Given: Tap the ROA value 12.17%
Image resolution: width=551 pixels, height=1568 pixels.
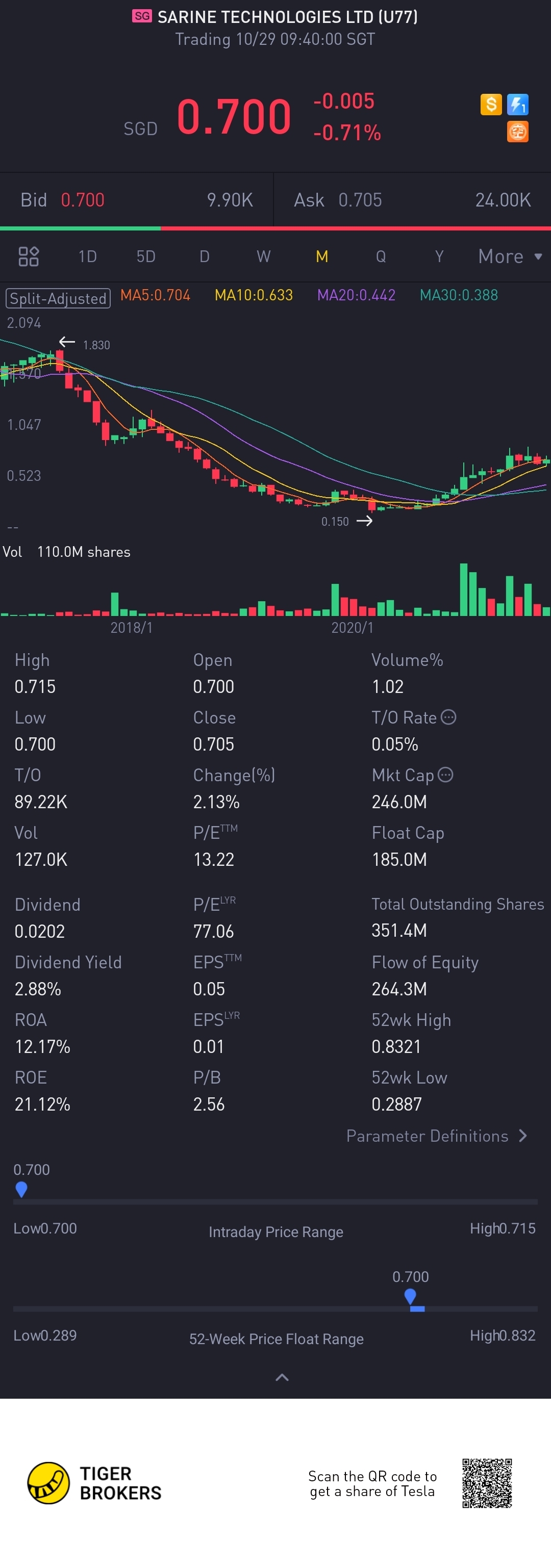Looking at the screenshot, I should pos(43,1047).
